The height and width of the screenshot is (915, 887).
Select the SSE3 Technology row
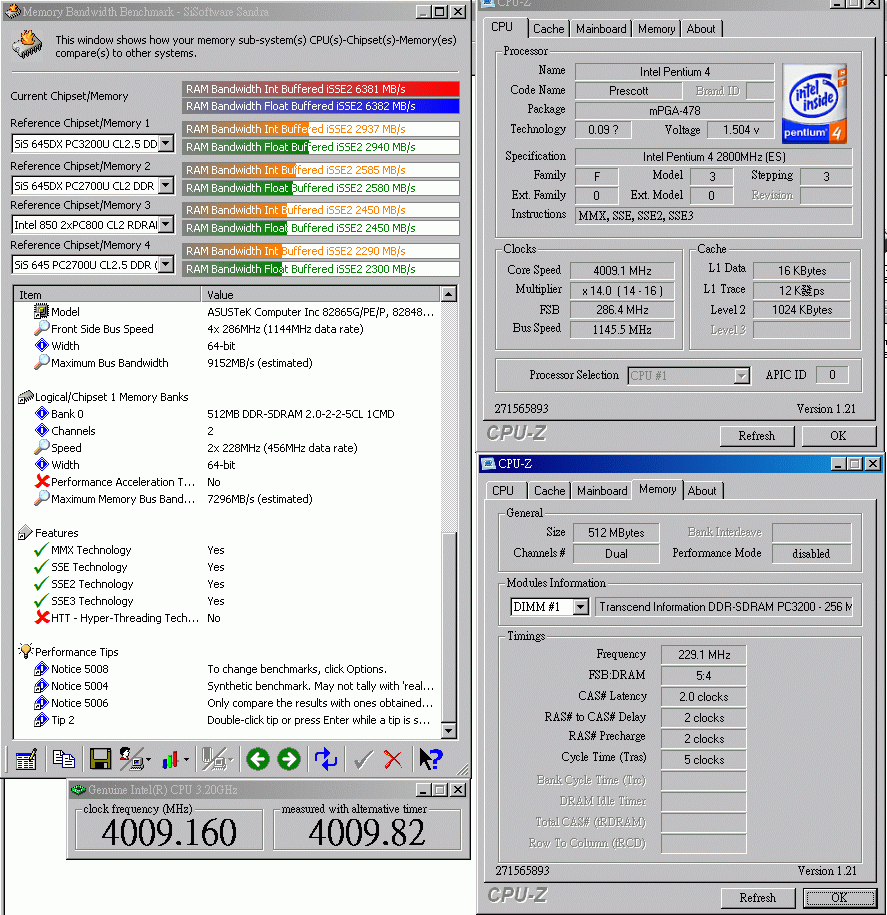[x=228, y=600]
